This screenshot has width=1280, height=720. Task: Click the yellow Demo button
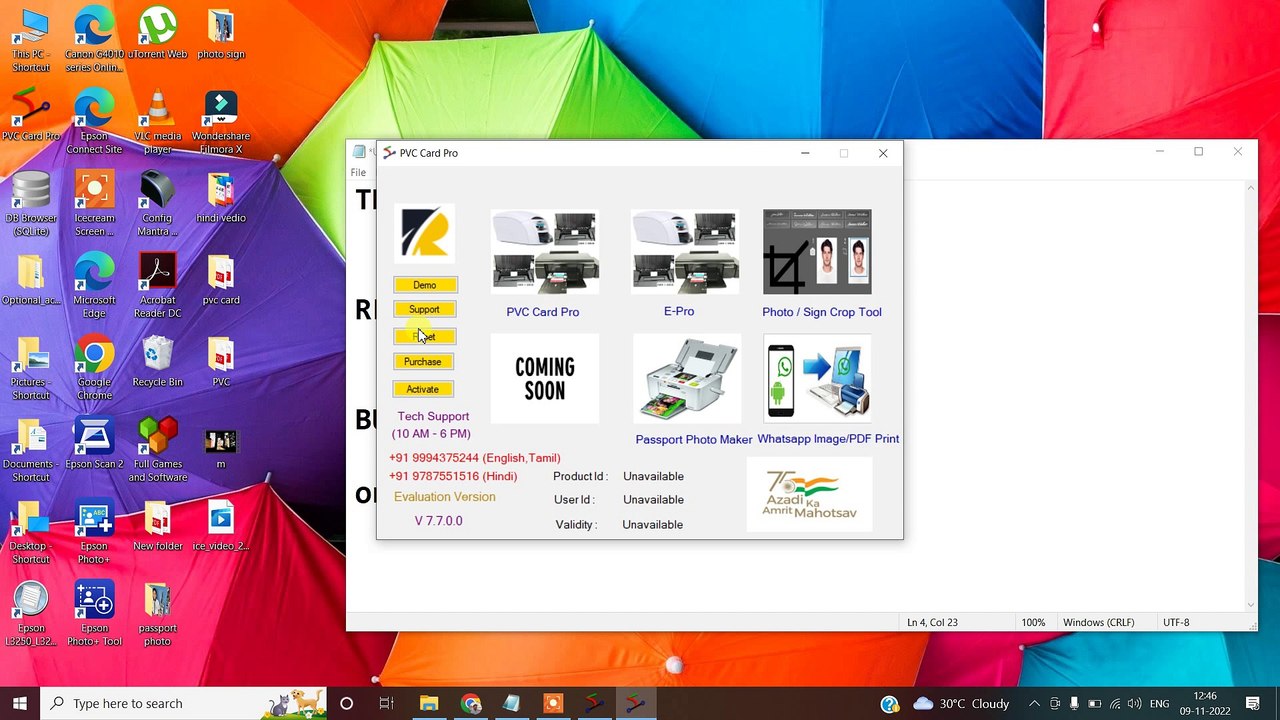coord(425,285)
